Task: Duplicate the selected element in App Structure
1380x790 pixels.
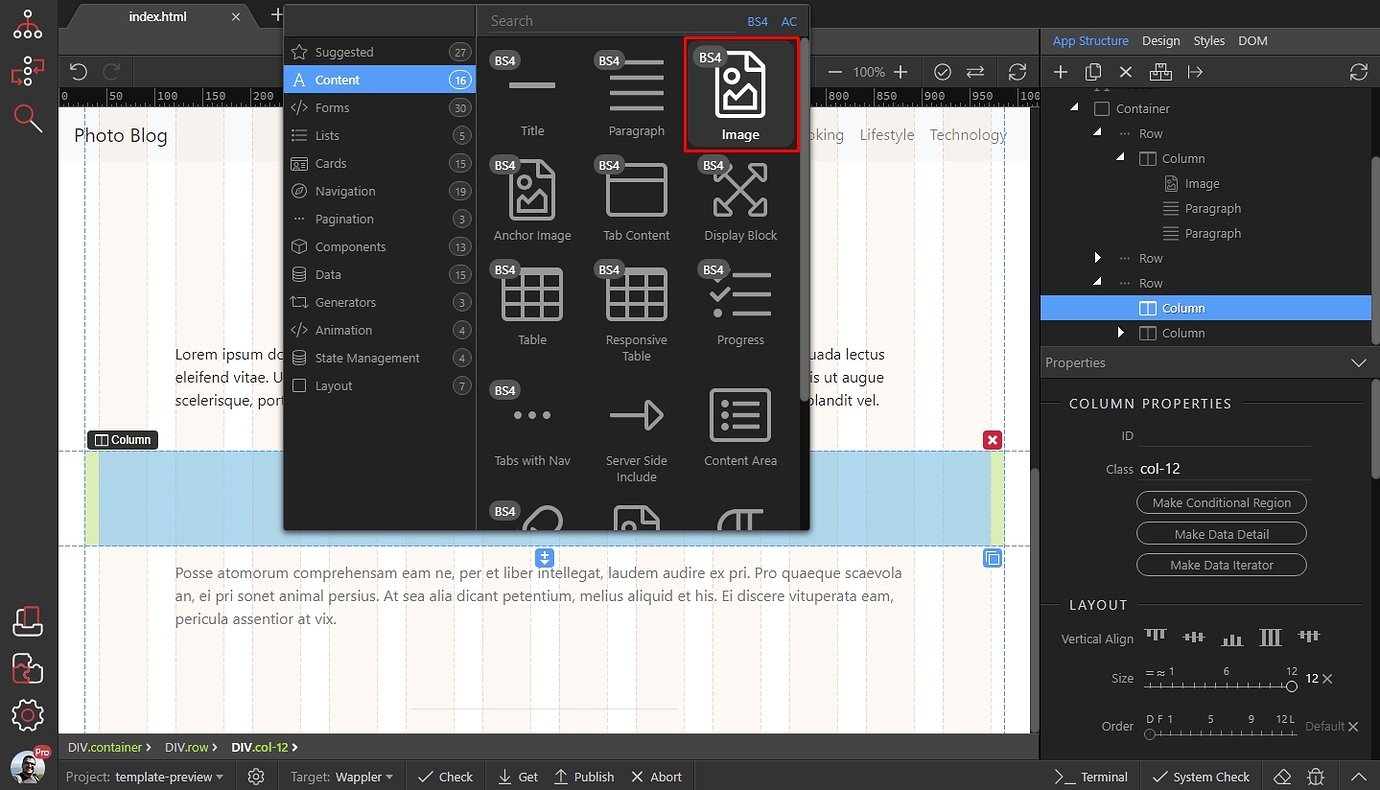Action: tap(1093, 71)
